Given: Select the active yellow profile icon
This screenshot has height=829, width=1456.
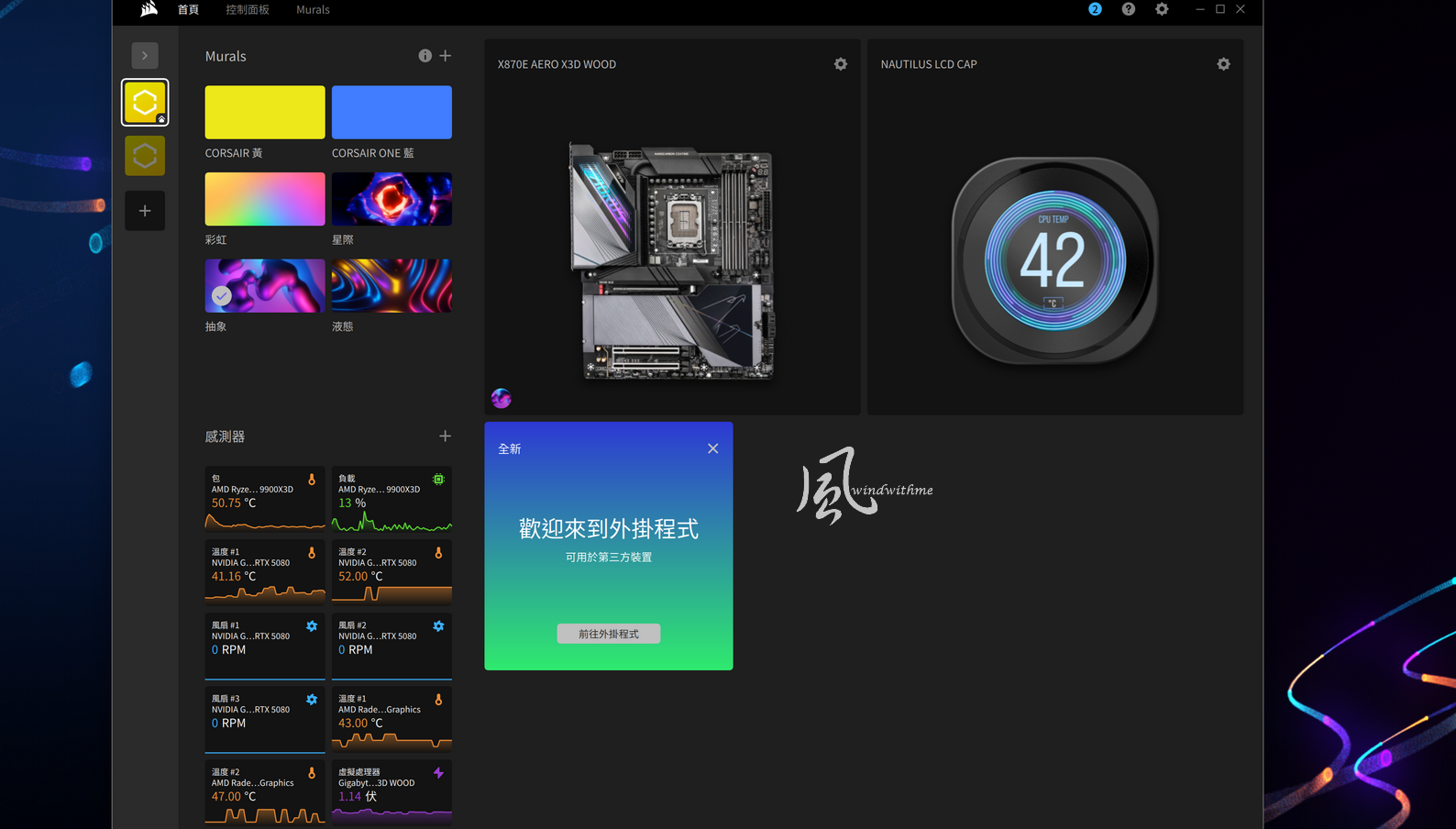Looking at the screenshot, I should (x=145, y=102).
